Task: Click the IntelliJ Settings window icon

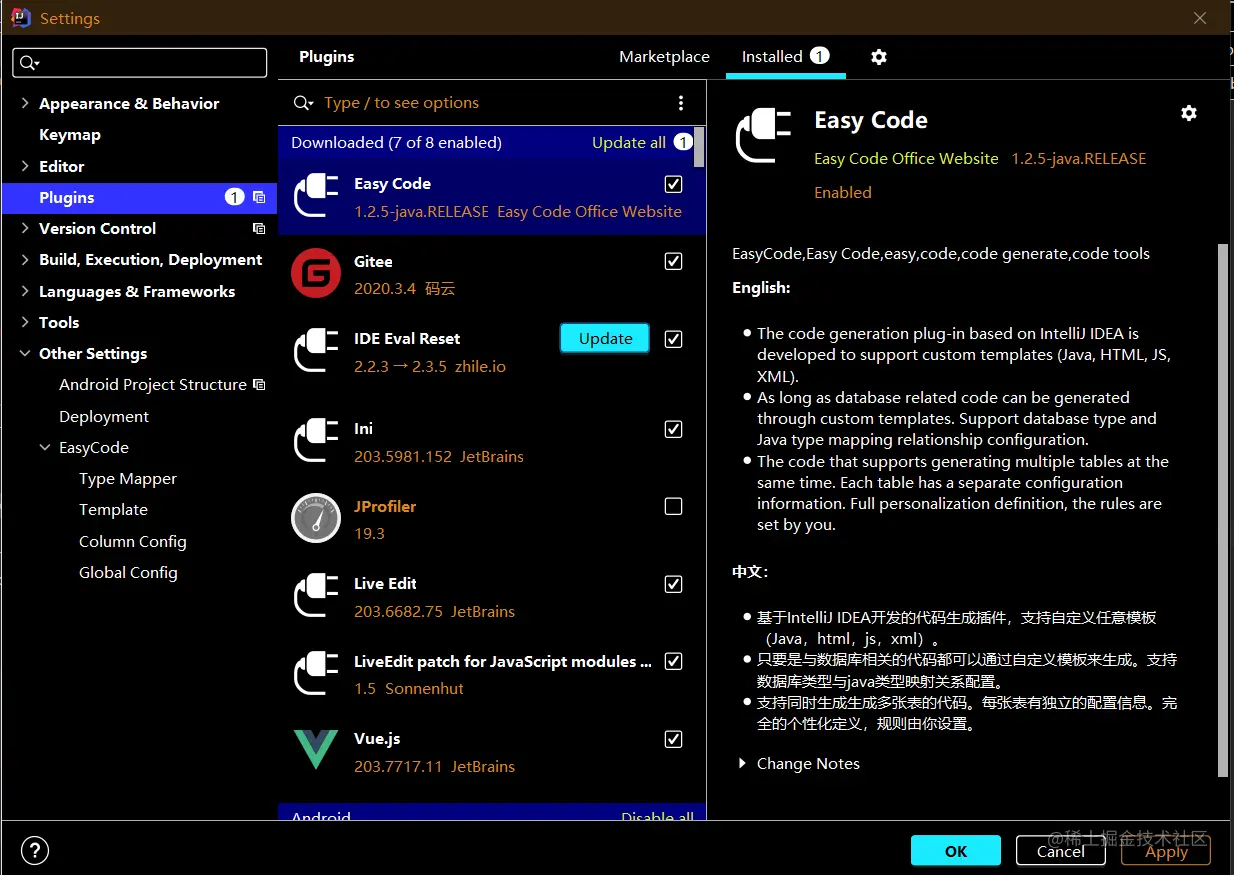Action: coord(21,18)
